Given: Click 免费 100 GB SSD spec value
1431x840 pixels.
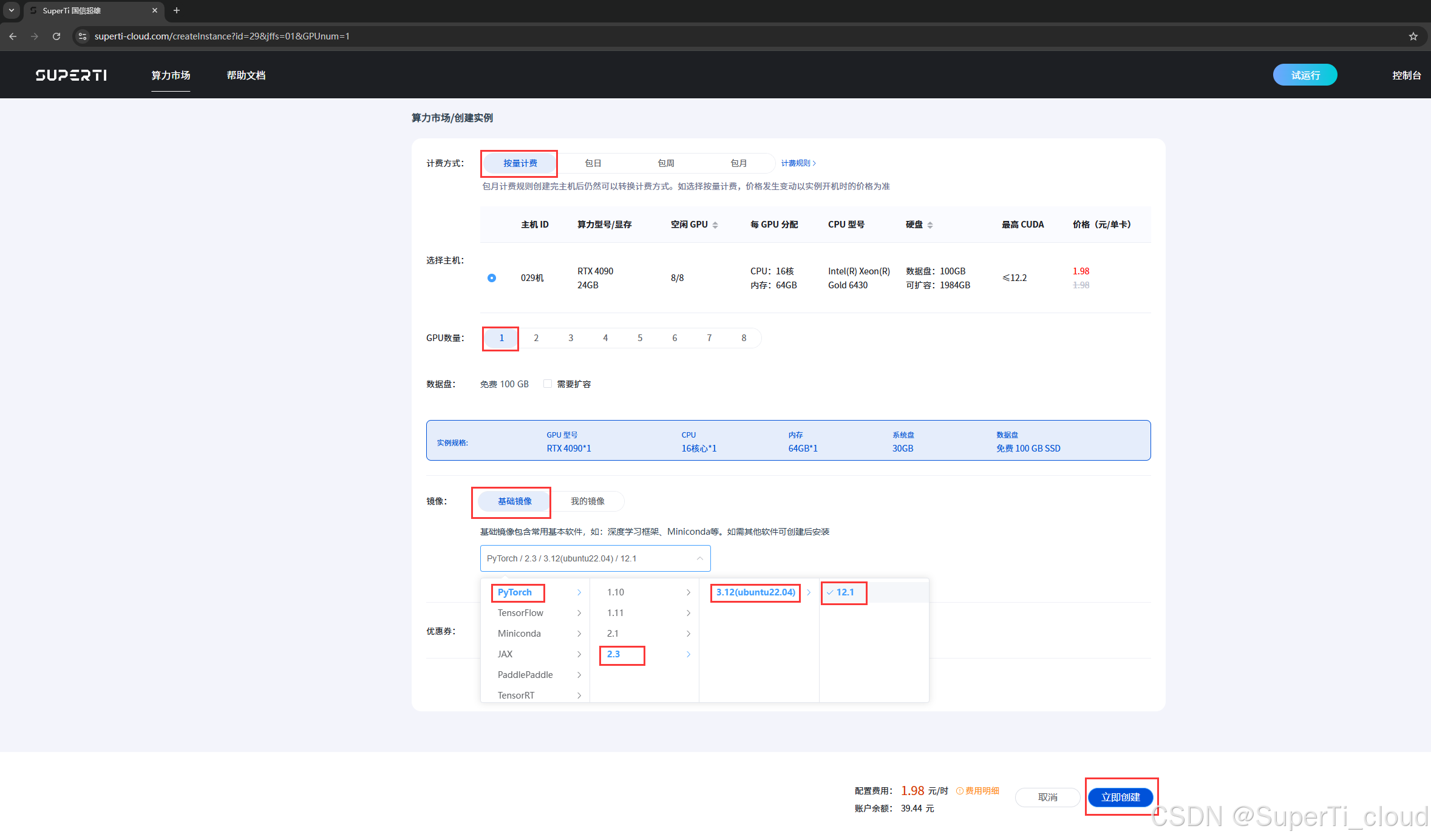Looking at the screenshot, I should (x=1028, y=449).
